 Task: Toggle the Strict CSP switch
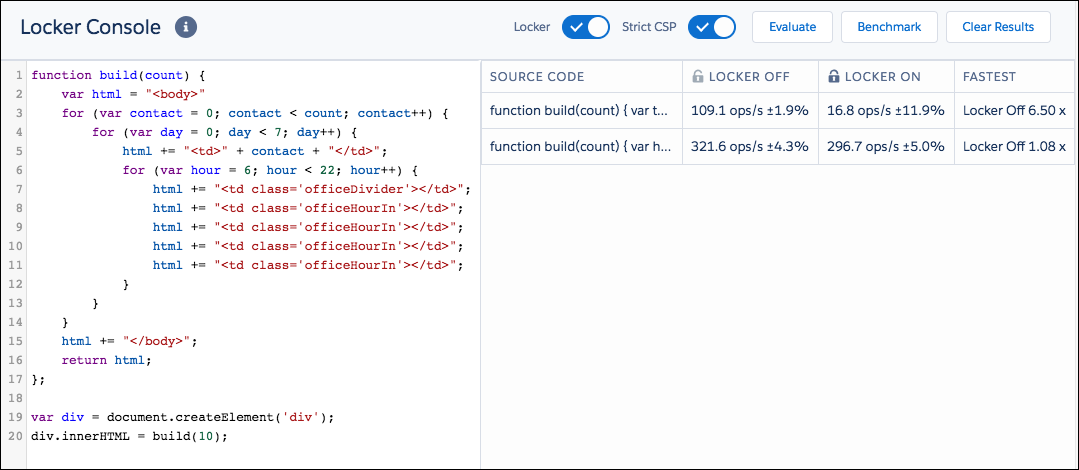click(712, 27)
